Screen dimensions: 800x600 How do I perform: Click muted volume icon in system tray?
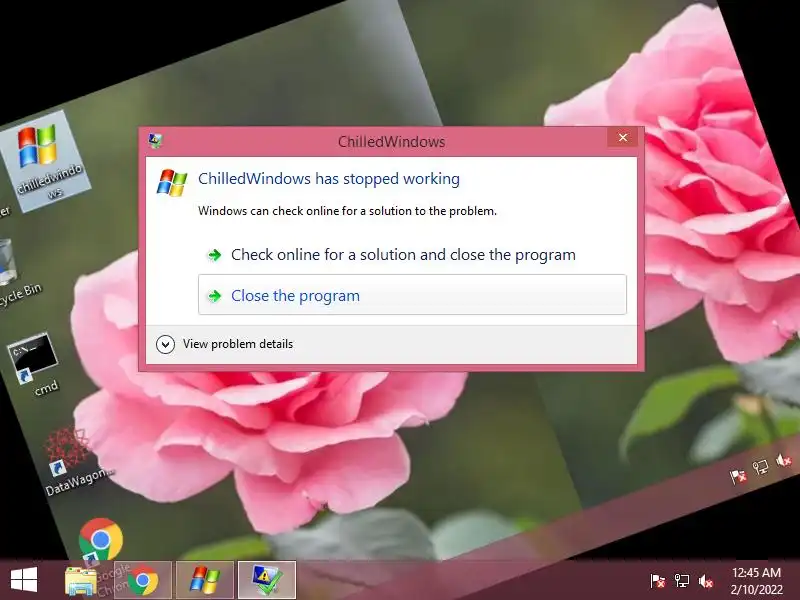(x=706, y=581)
